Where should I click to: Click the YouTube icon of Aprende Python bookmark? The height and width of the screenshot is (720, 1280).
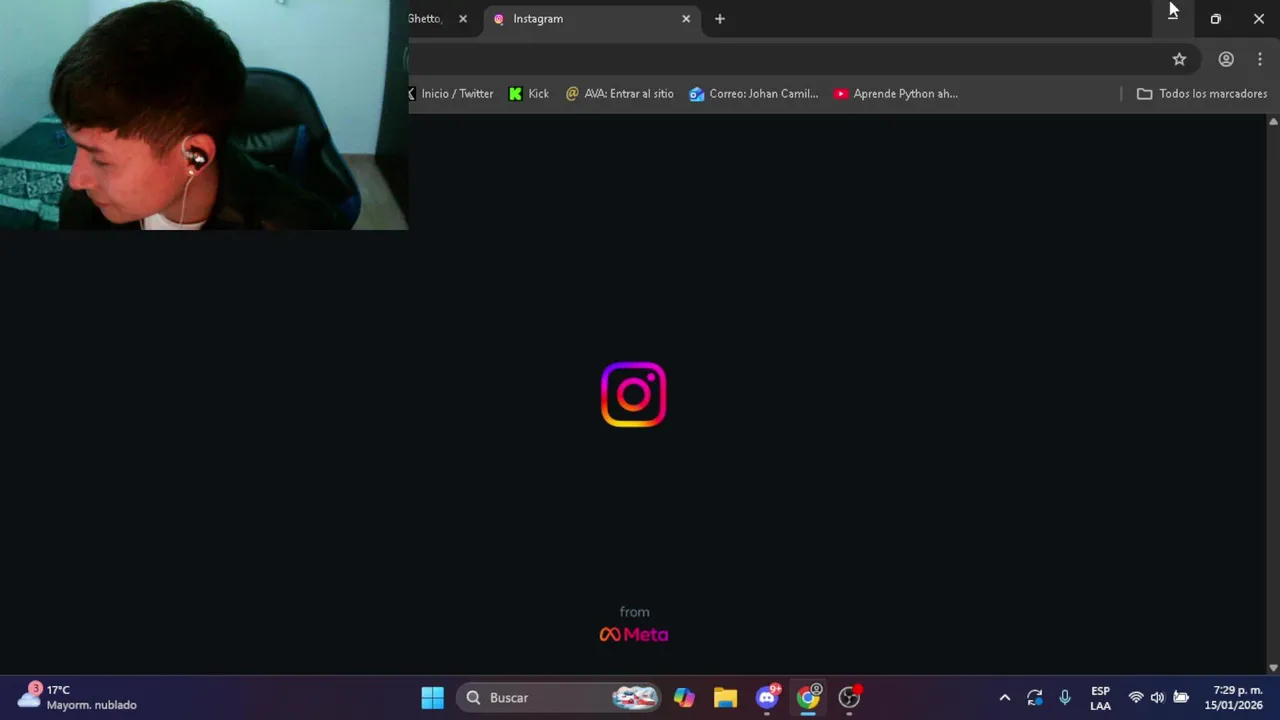(x=841, y=94)
